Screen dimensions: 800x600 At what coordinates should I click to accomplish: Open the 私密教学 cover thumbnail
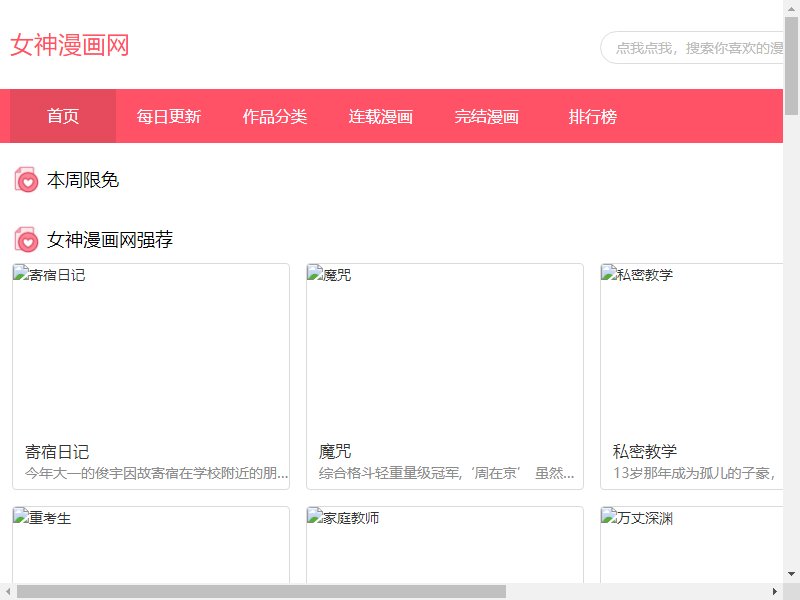click(x=692, y=349)
